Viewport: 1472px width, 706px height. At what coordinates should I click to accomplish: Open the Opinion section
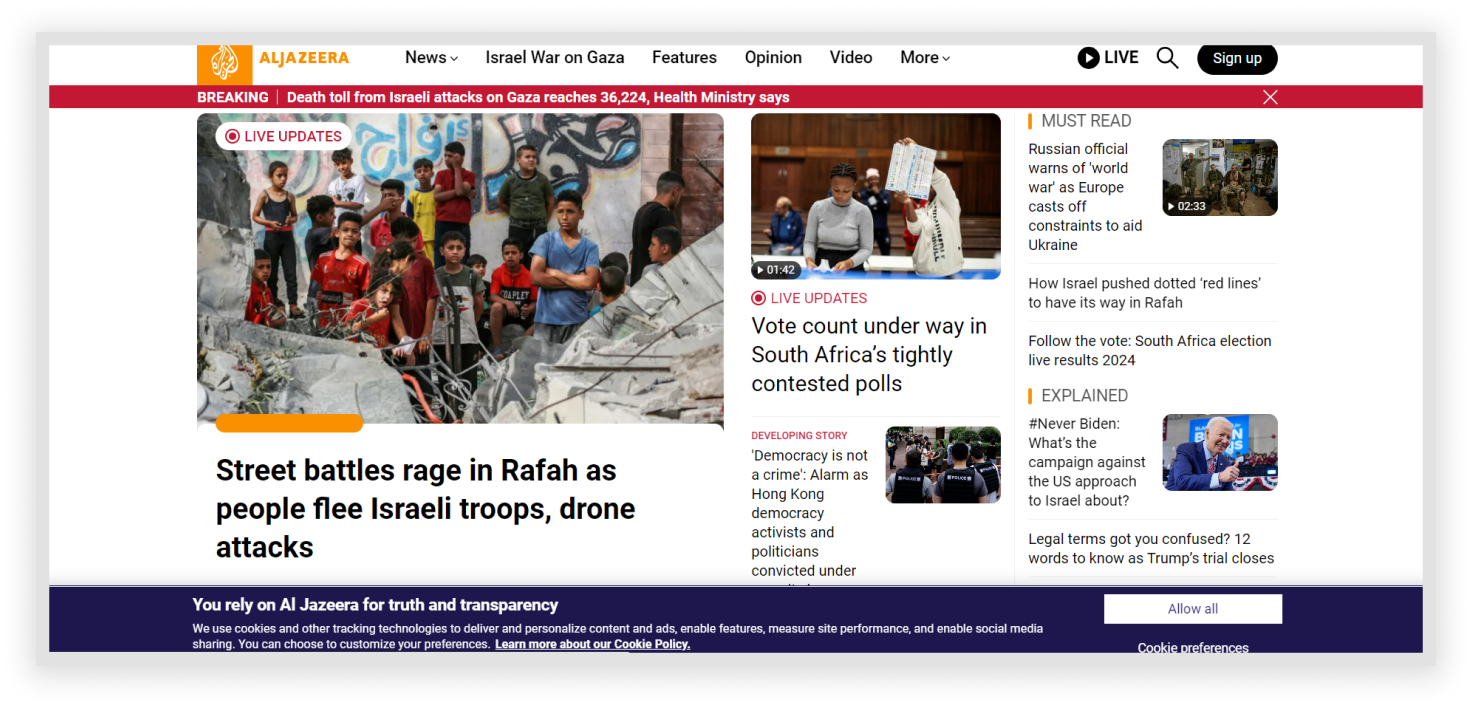773,57
